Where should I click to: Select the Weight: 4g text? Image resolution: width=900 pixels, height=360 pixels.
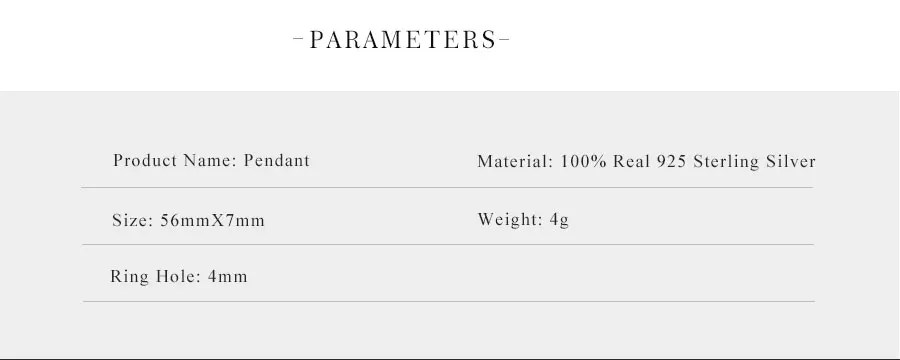pos(523,220)
